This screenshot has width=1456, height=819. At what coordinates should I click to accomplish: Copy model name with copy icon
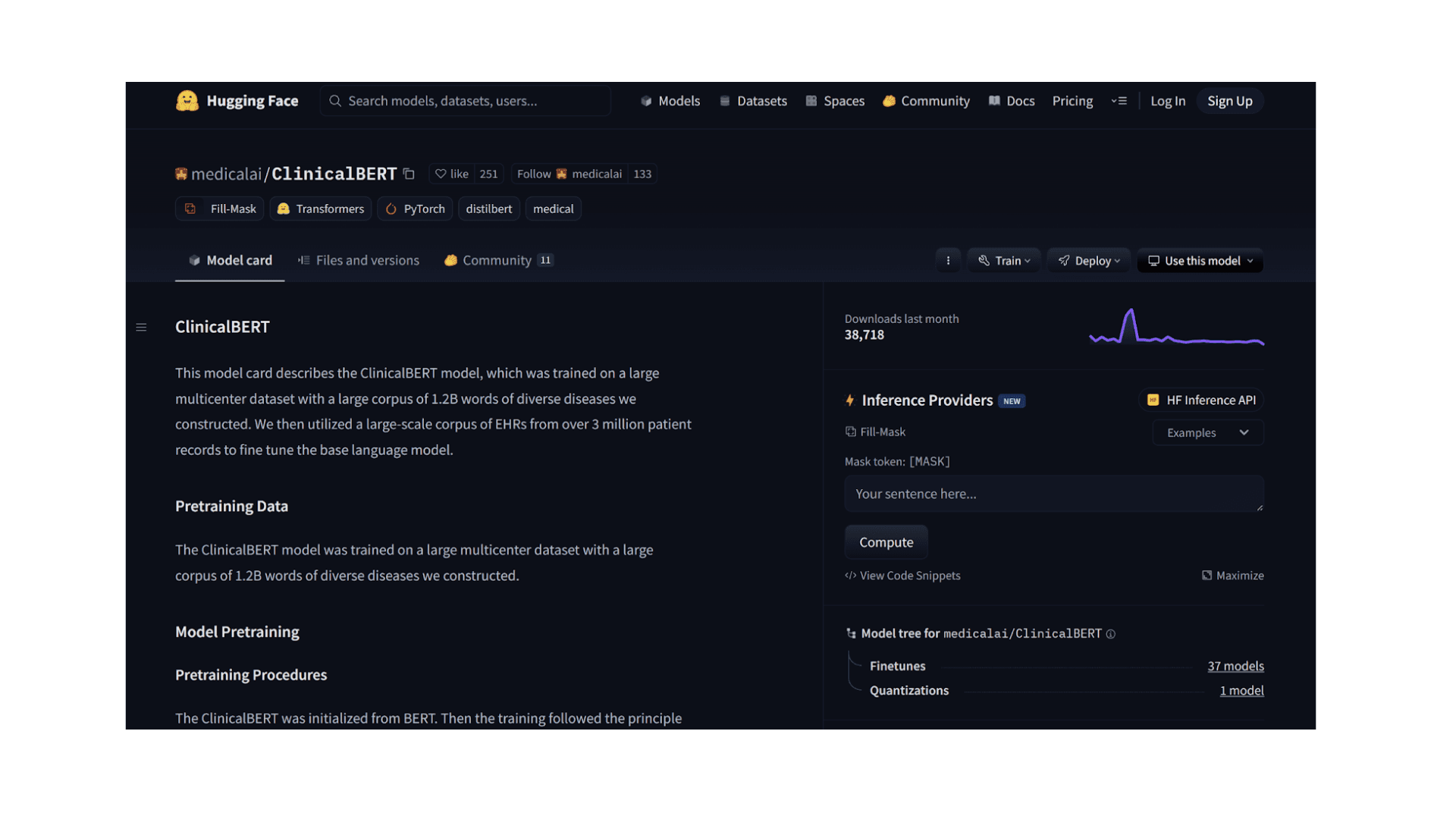409,174
